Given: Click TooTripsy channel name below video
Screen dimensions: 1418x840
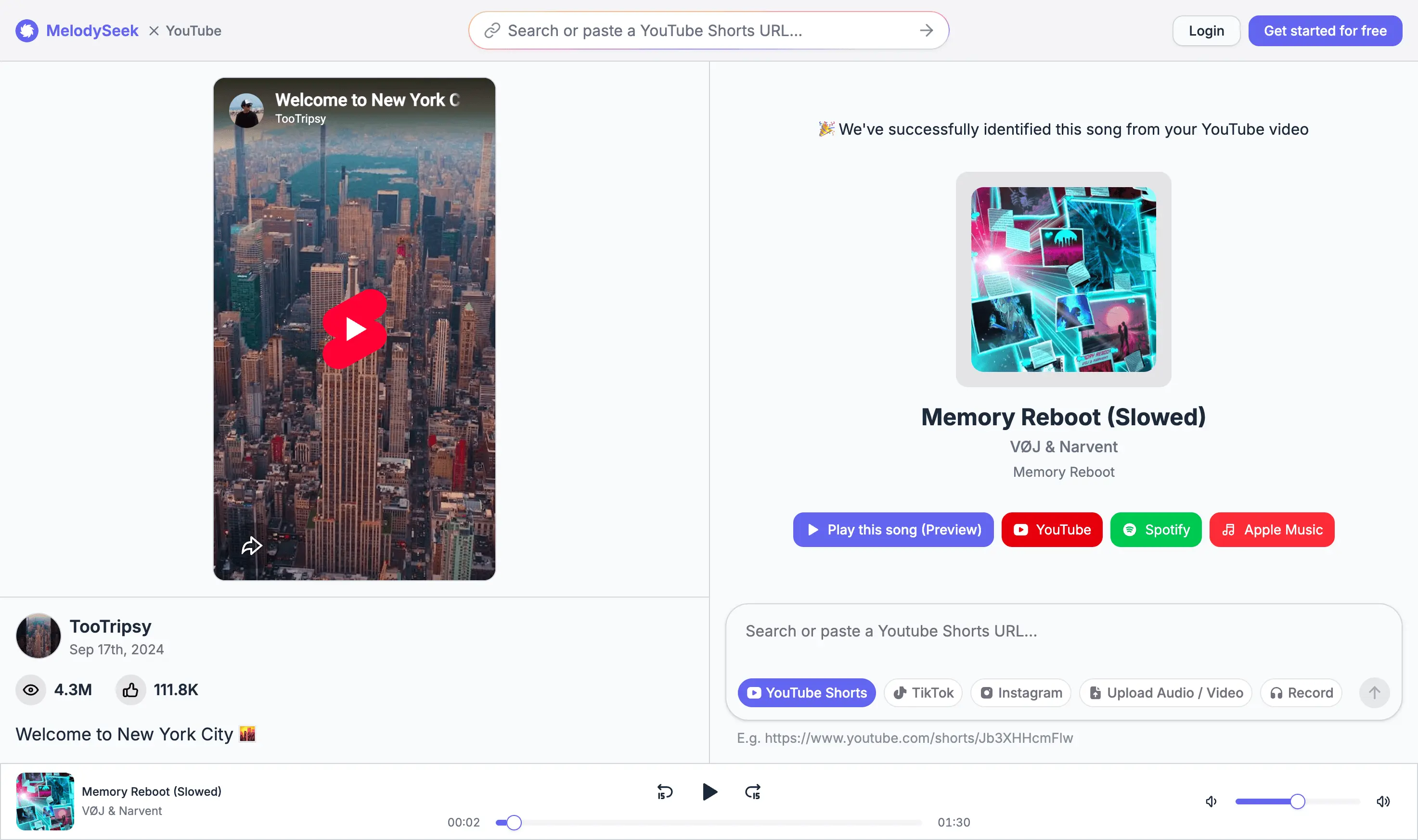Looking at the screenshot, I should [x=110, y=626].
